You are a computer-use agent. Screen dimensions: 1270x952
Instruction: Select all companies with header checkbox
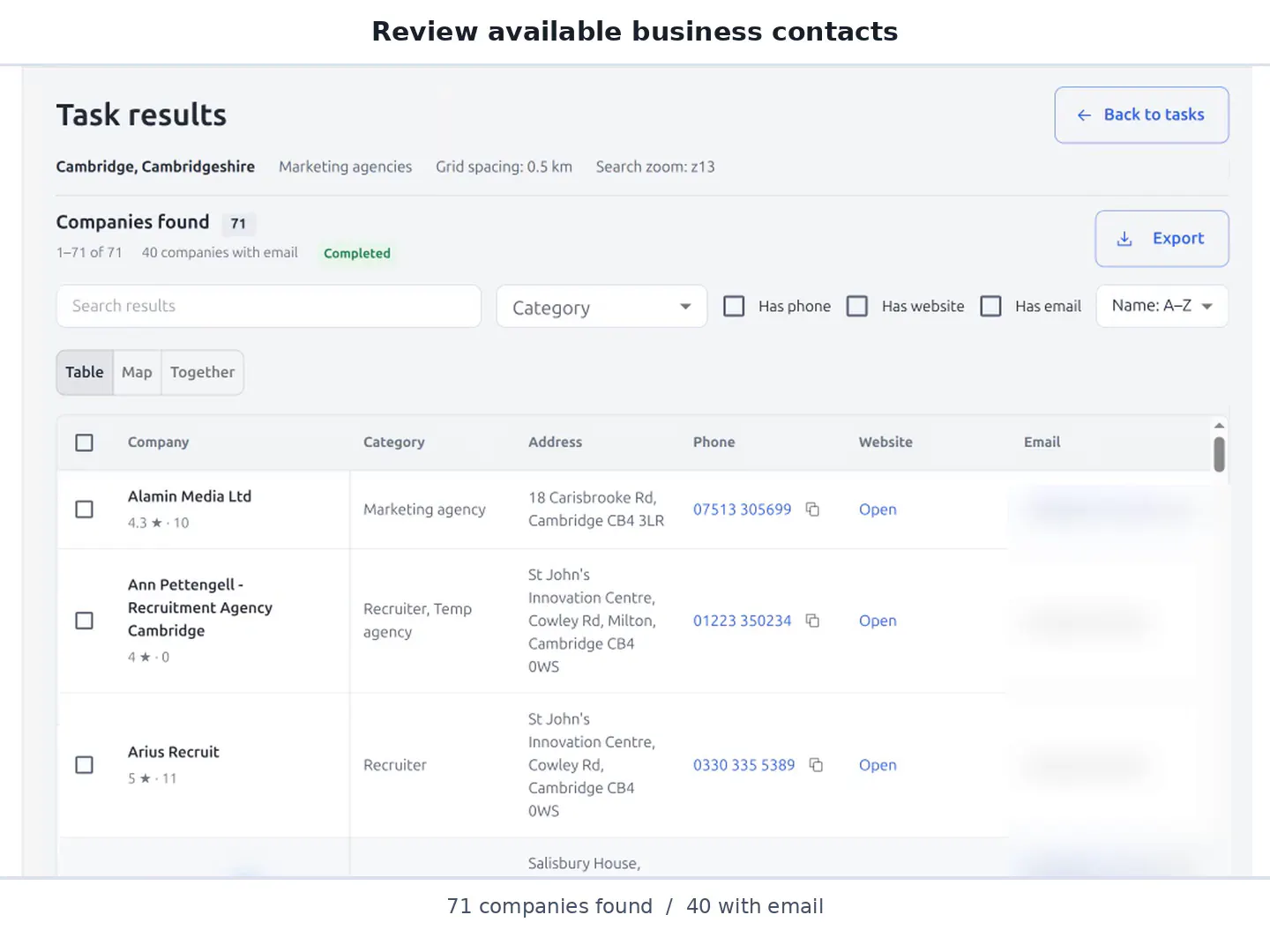coord(85,443)
